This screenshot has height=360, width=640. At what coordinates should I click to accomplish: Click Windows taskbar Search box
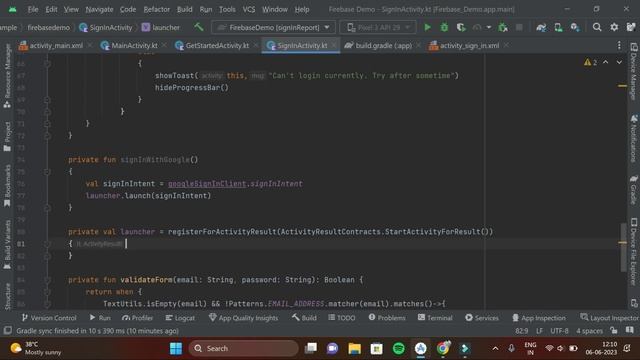(243, 348)
